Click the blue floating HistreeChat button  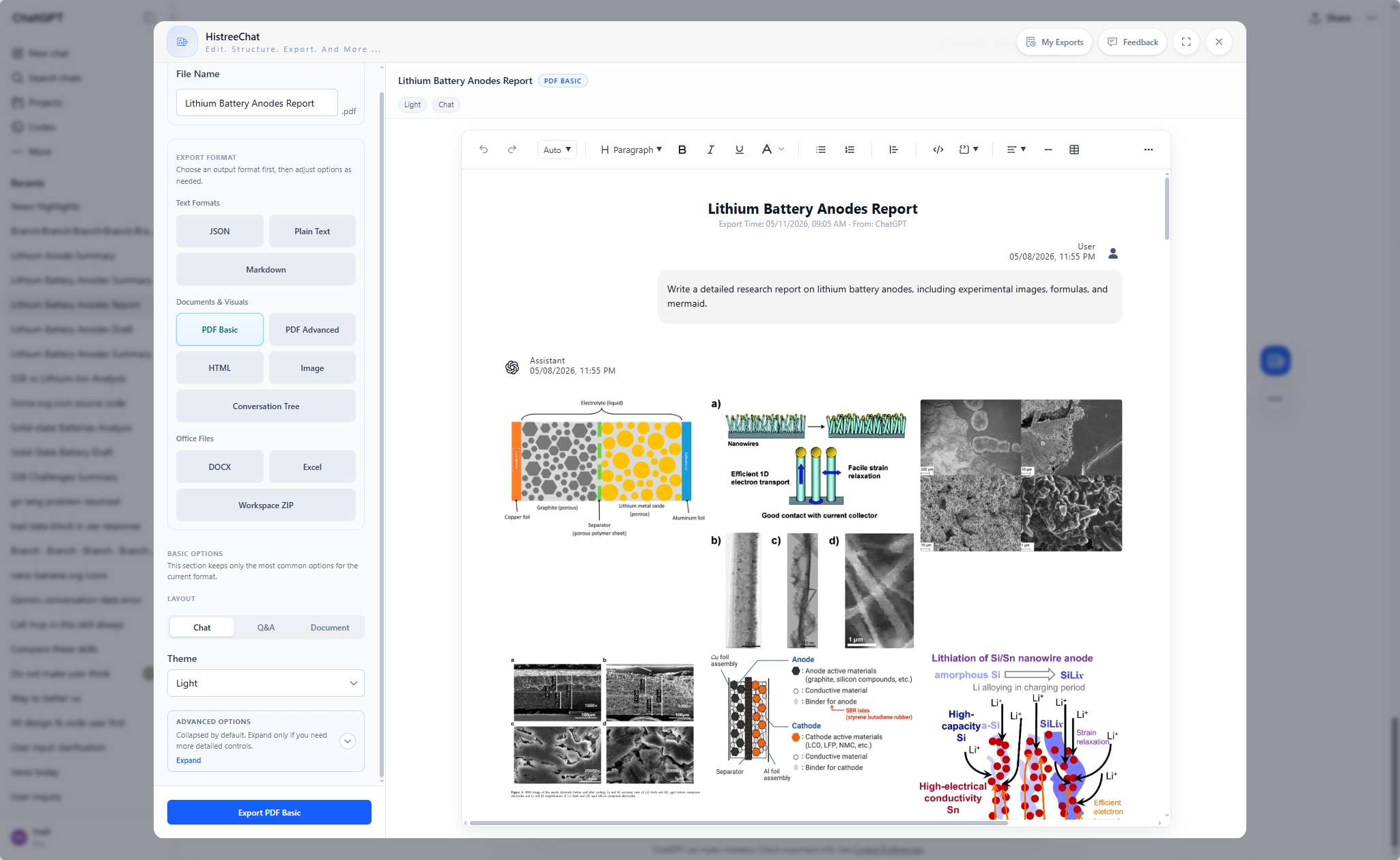pyautogui.click(x=1275, y=361)
